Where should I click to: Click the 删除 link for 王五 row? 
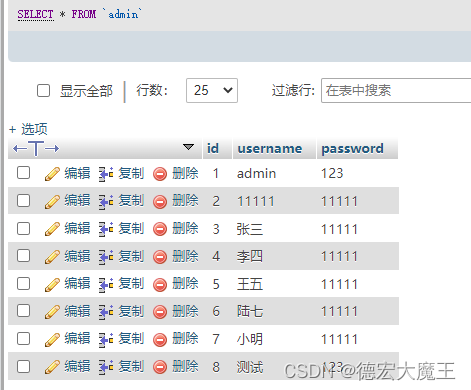(185, 284)
